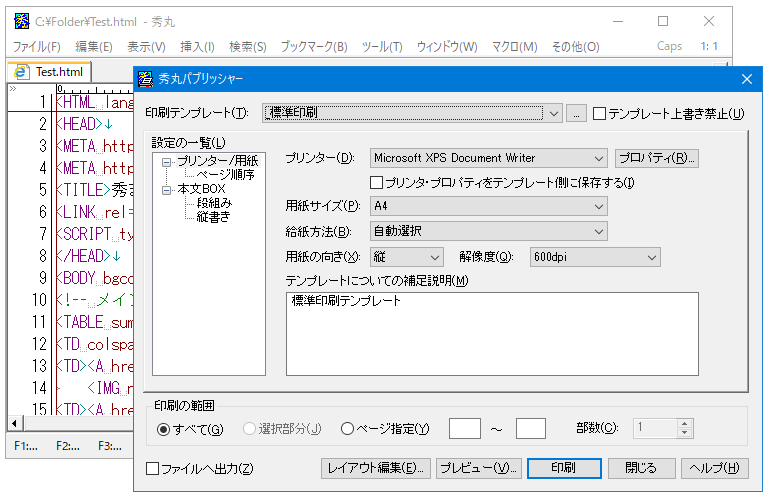This screenshot has height=498, width=769.
Task: Open the 用紙サイズ A4 dropdown
Action: pyautogui.click(x=598, y=206)
